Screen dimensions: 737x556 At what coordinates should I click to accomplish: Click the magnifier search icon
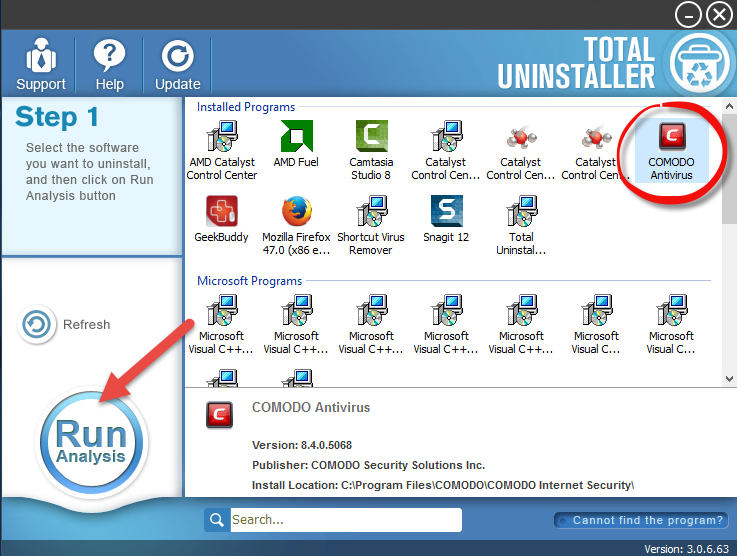tap(217, 519)
